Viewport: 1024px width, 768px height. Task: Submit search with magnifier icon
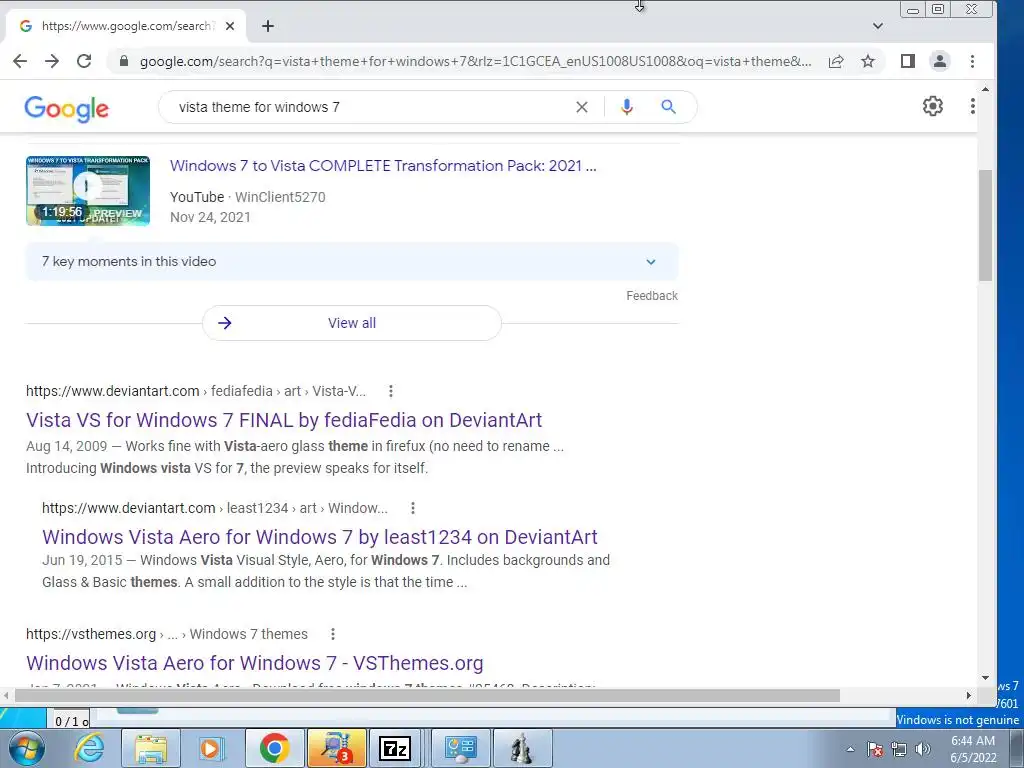click(x=668, y=106)
